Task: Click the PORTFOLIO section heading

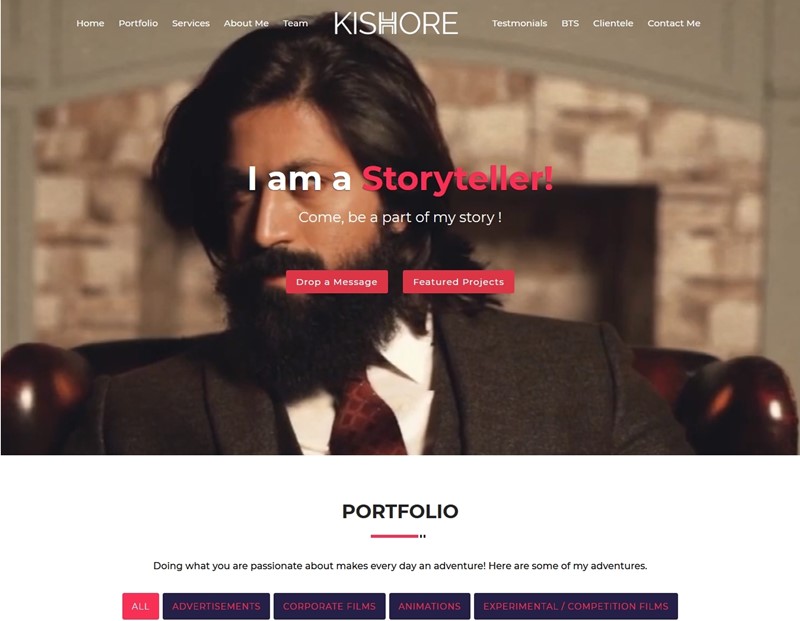Action: pyautogui.click(x=400, y=511)
